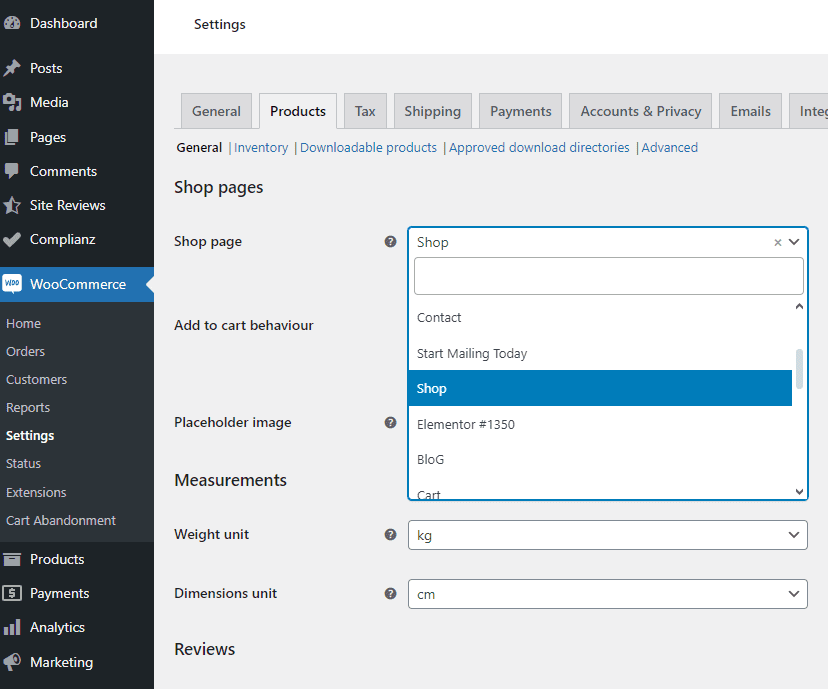Collapse the Shop page dropdown arrow
The width and height of the screenshot is (828, 689).
(794, 242)
